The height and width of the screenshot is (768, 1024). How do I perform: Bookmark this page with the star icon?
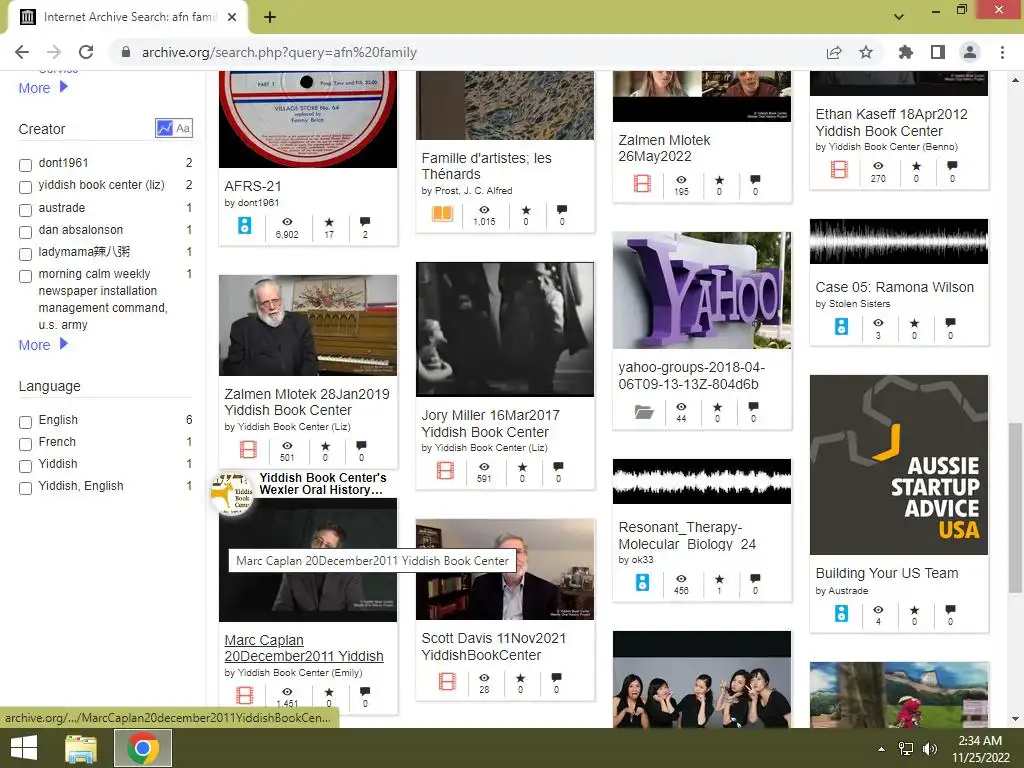[x=866, y=52]
